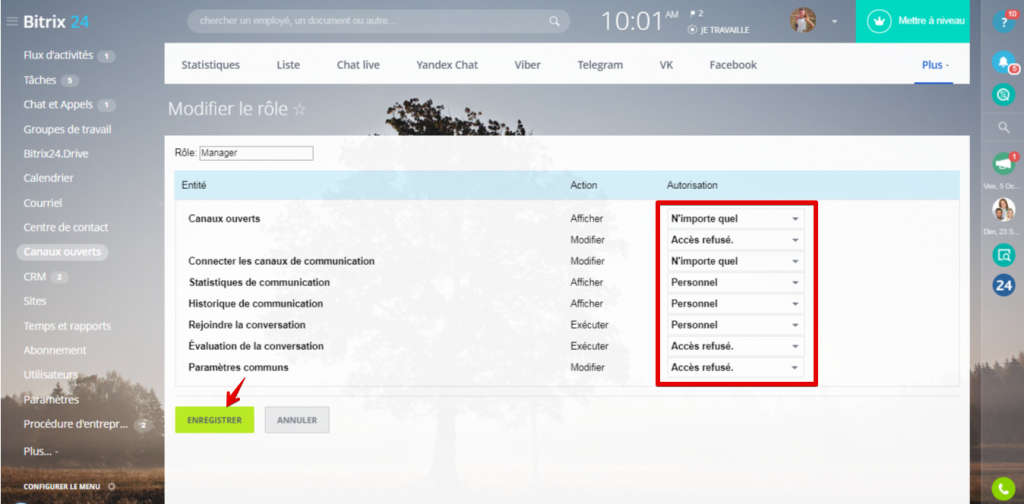
Task: Open Courriel in sidebar
Action: [42, 203]
